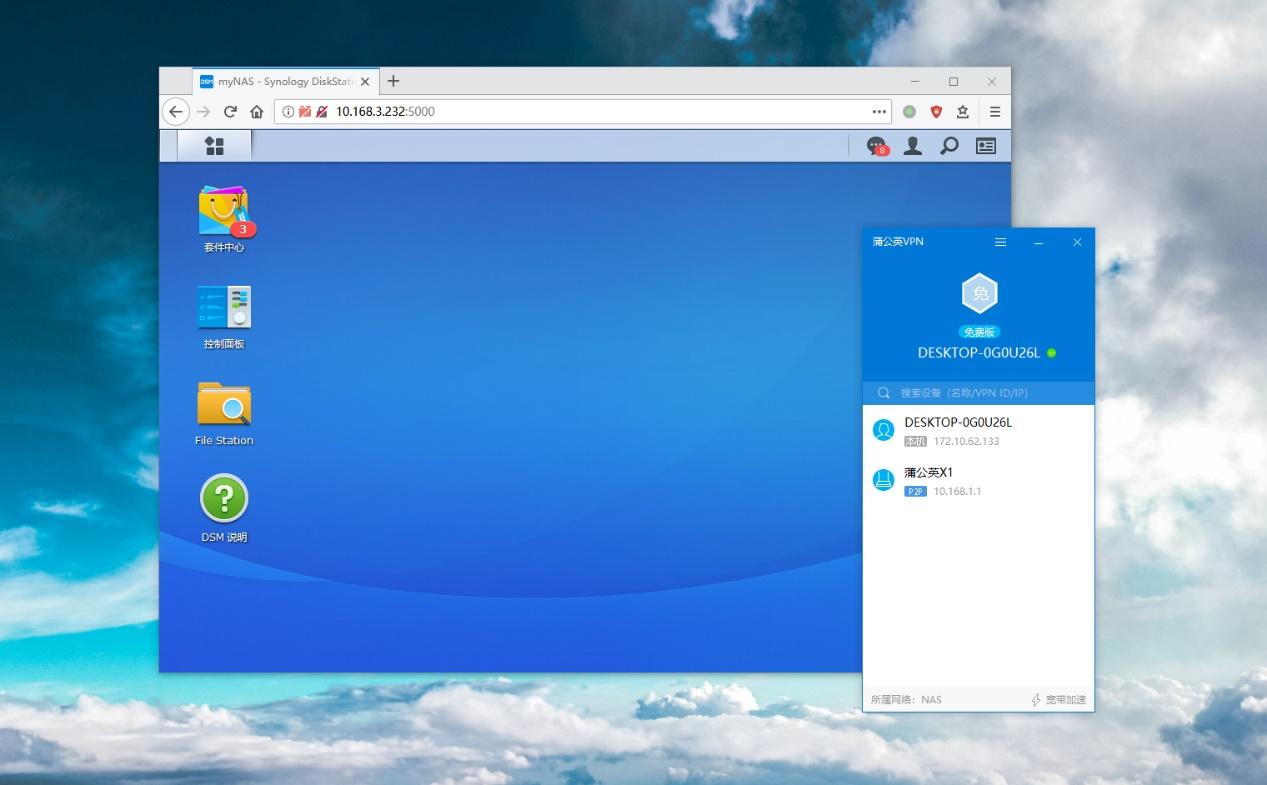Reload the myNAS page
Screen dimensions: 1267x785
(230, 112)
